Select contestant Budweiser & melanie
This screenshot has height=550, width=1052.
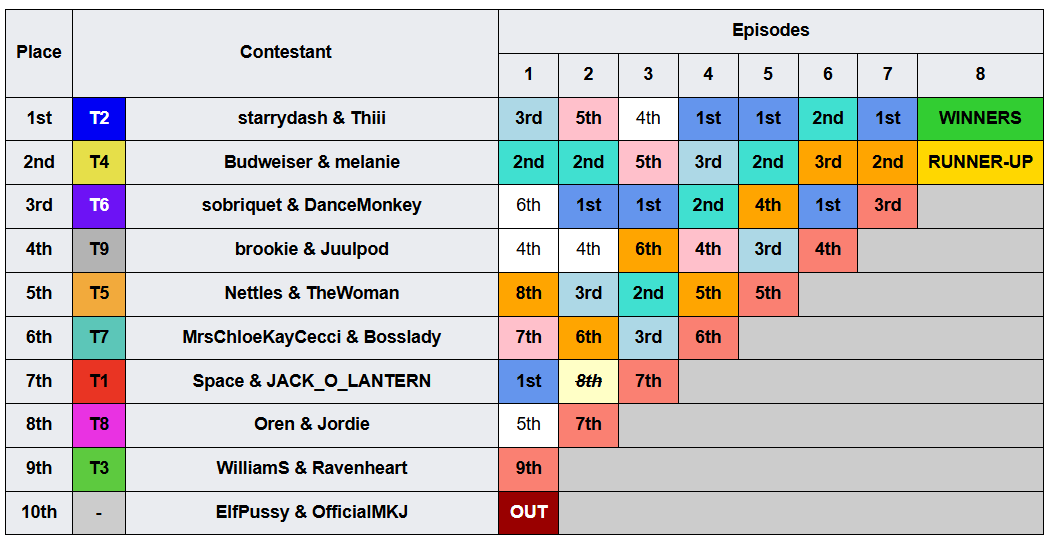tap(311, 162)
